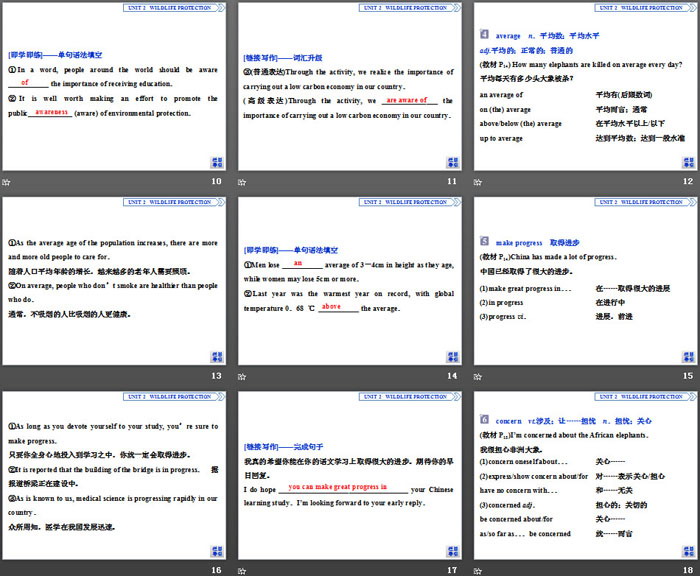Image resolution: width=700 pixels, height=576 pixels.
Task: Click the 'UNIT 2 WILDLIFE PROTECTION' banner on slide 17
Action: pos(410,397)
